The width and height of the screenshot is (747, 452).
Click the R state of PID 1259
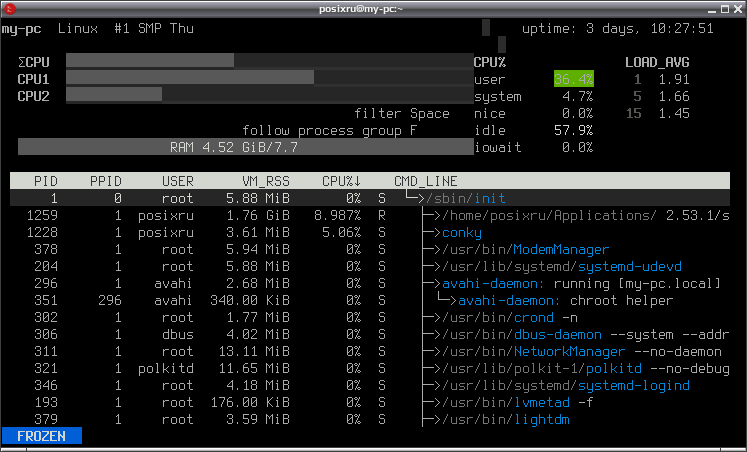(382, 216)
